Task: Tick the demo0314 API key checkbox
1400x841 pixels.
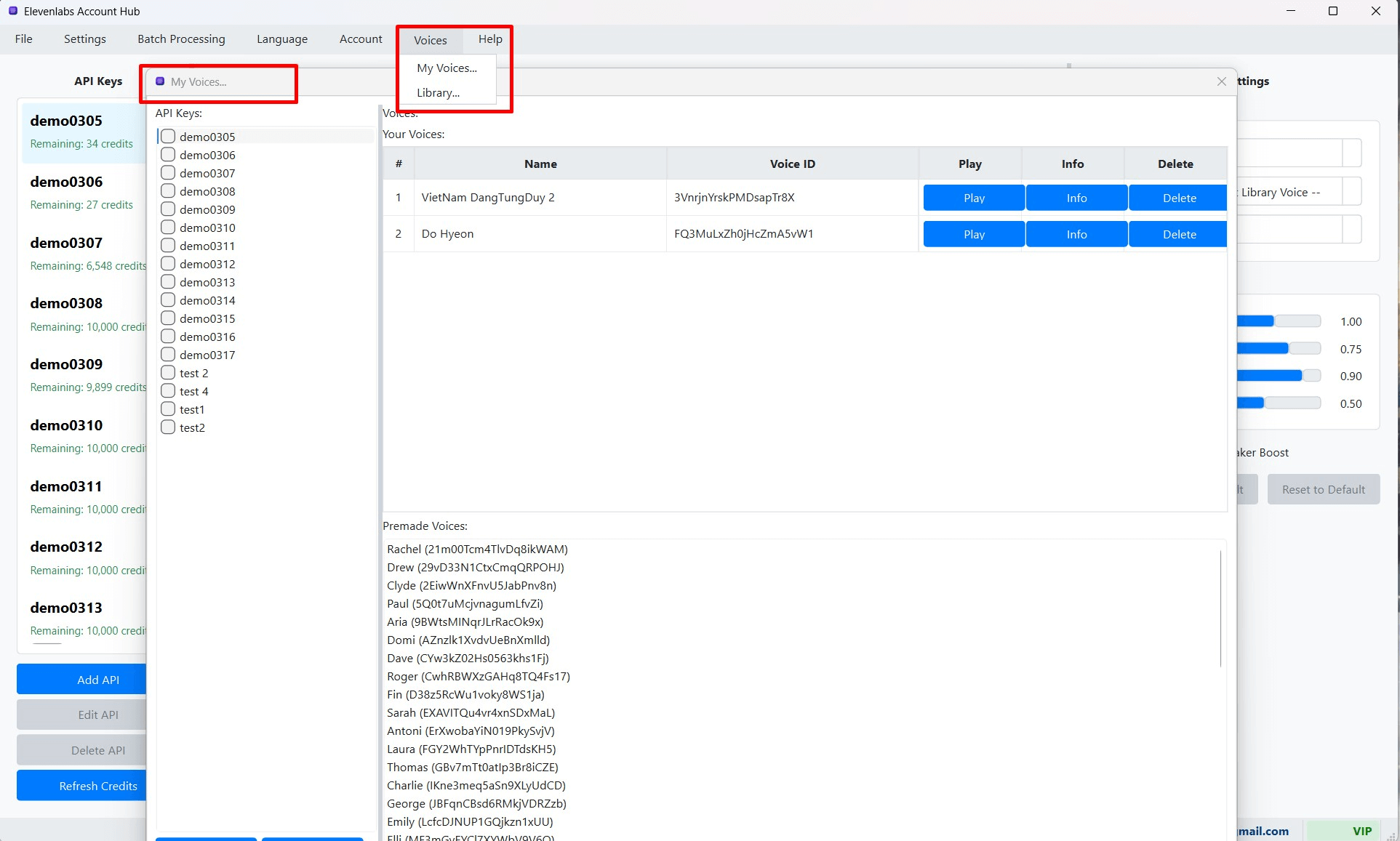Action: click(x=168, y=300)
